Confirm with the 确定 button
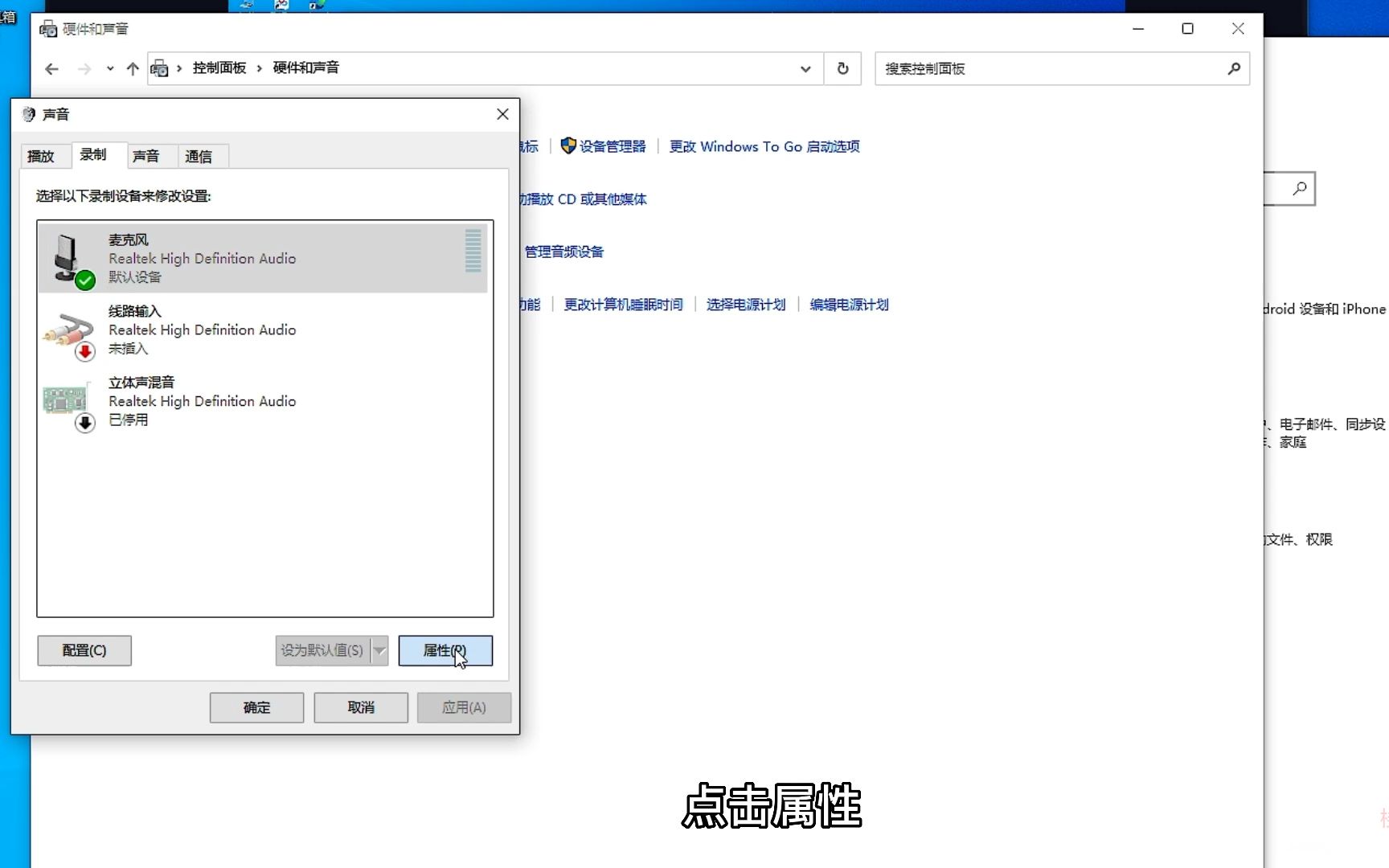 (x=256, y=707)
